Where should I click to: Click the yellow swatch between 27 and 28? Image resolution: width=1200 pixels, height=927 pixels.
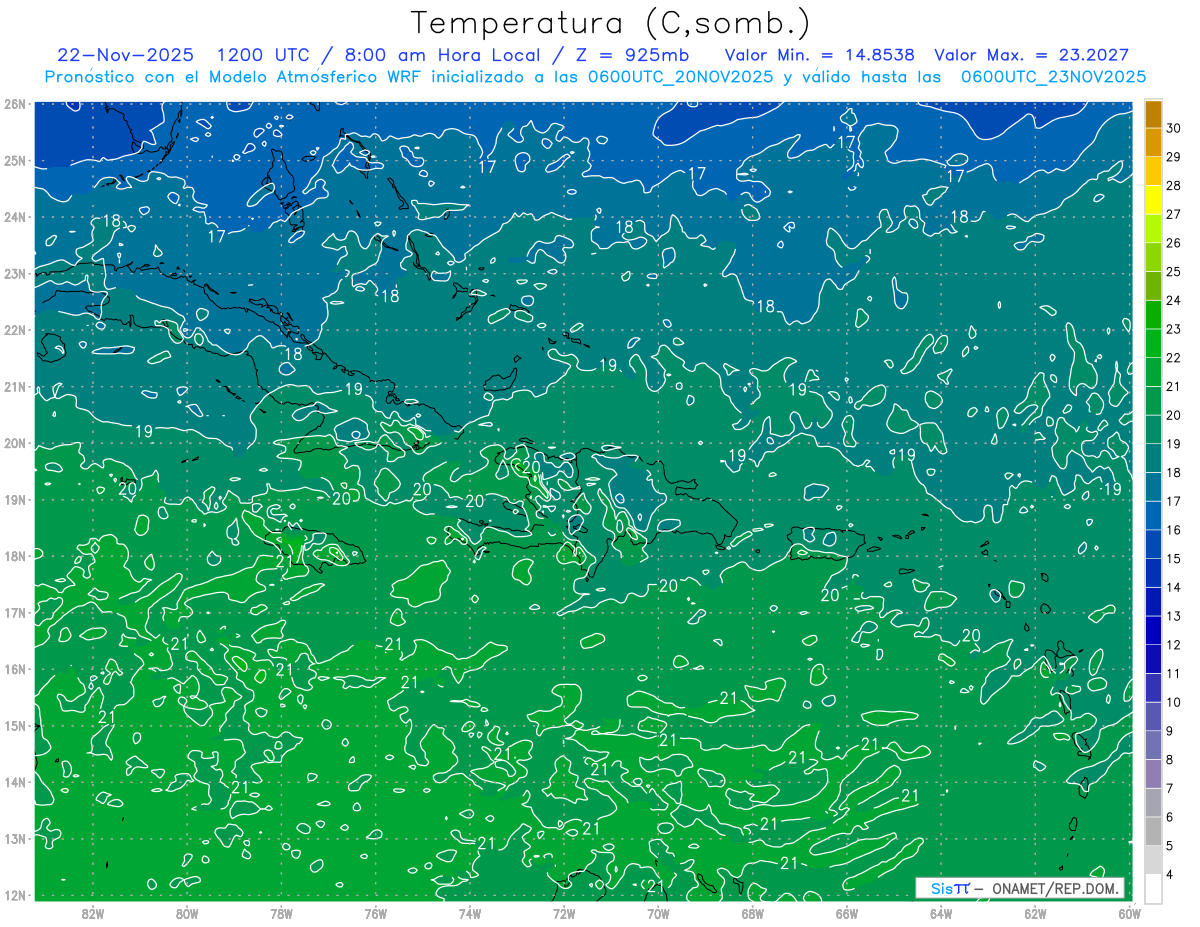pos(1153,200)
